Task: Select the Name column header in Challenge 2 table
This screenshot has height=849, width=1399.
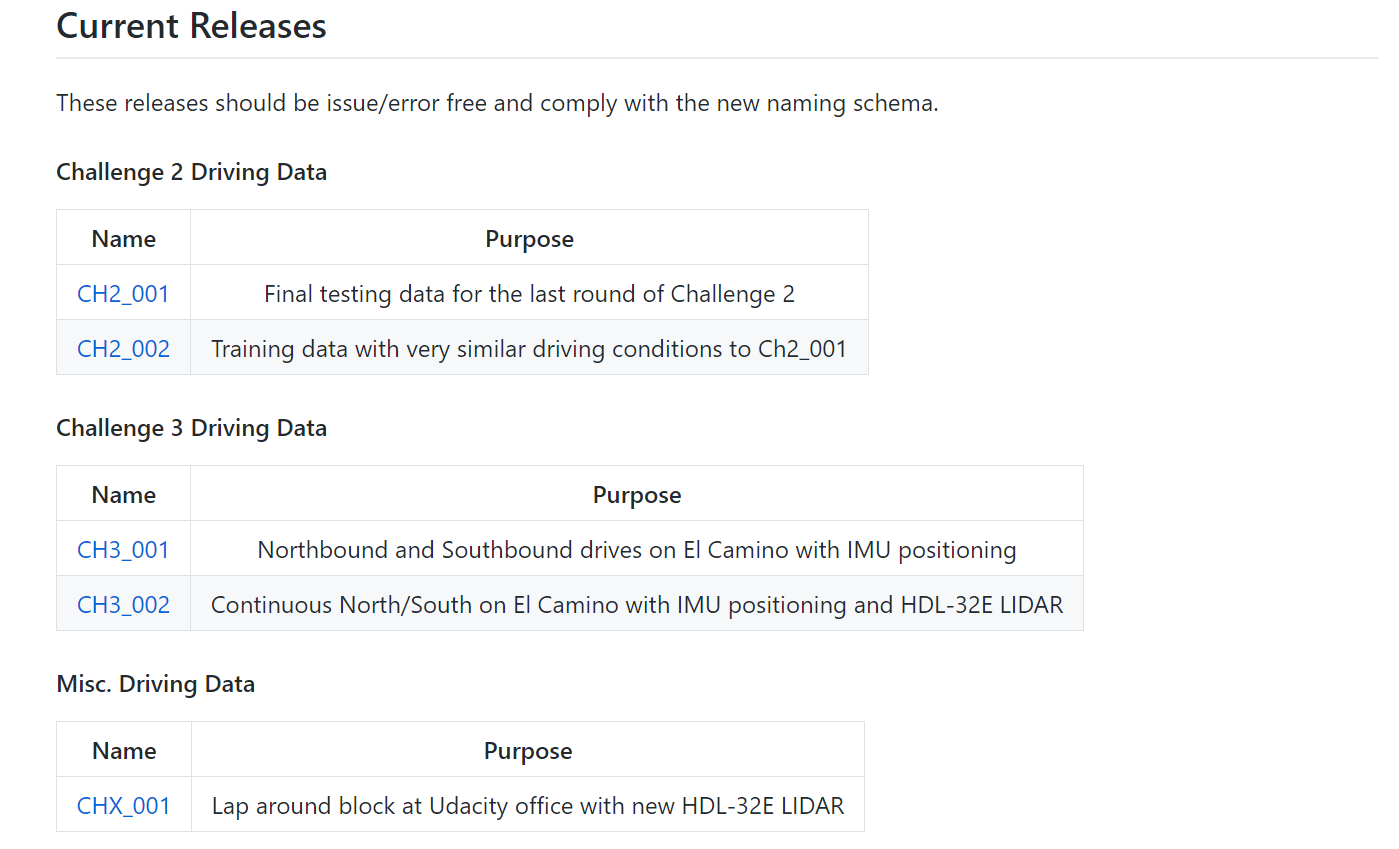Action: coord(123,238)
